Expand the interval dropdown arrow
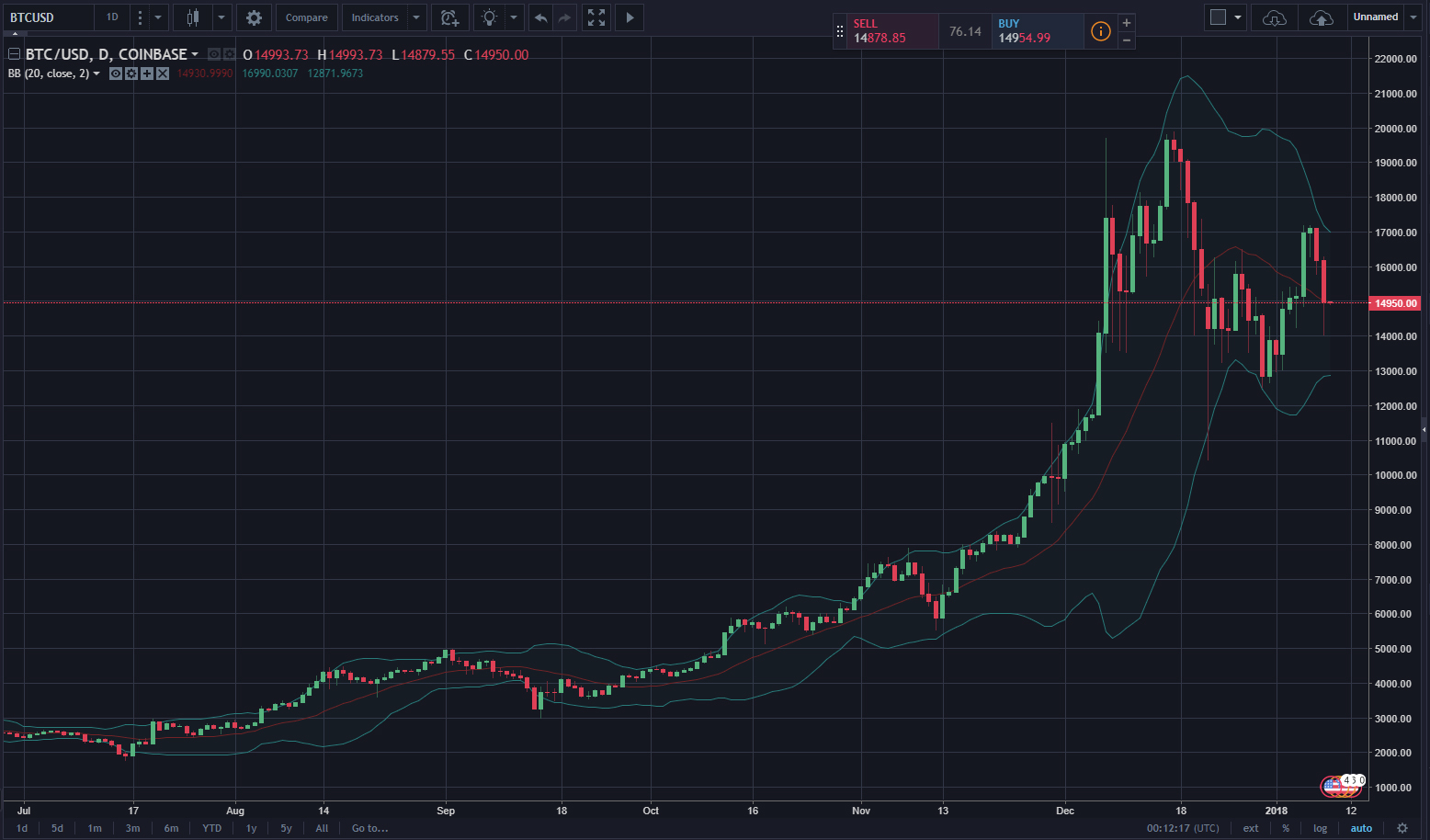Viewport: 1430px width, 840px height. pos(158,17)
